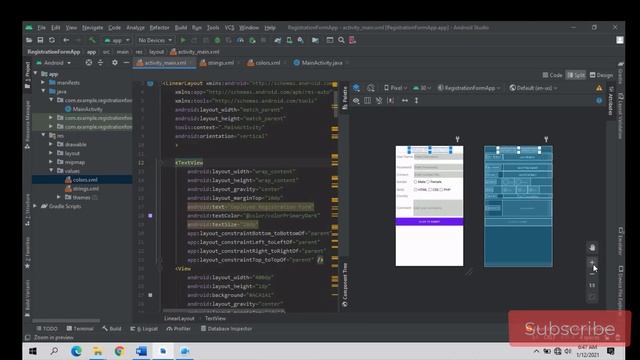Open the Default (en-us) locale dropdown
This screenshot has width=640, height=360.
pos(533,88)
